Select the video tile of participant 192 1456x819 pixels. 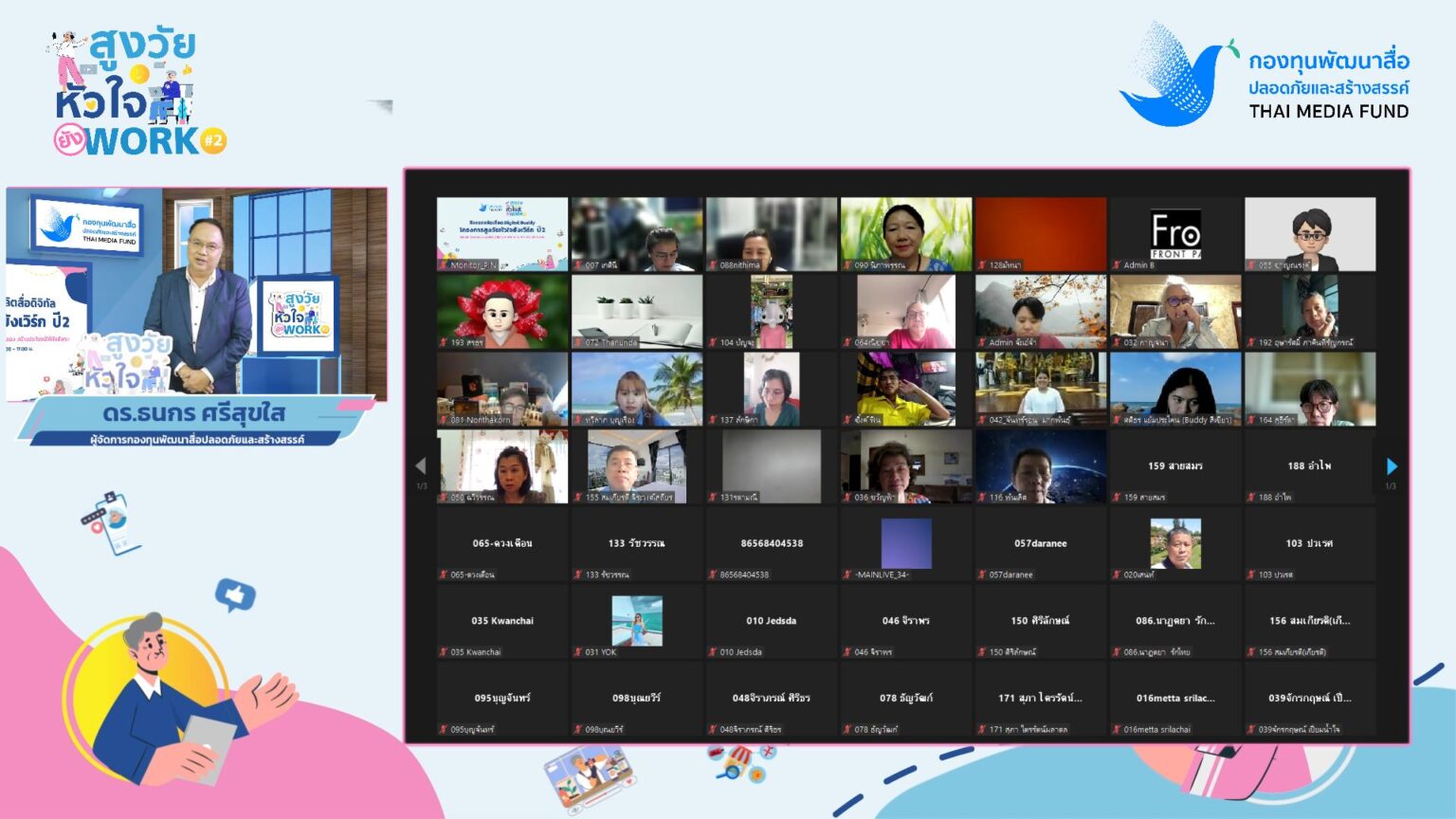1310,312
